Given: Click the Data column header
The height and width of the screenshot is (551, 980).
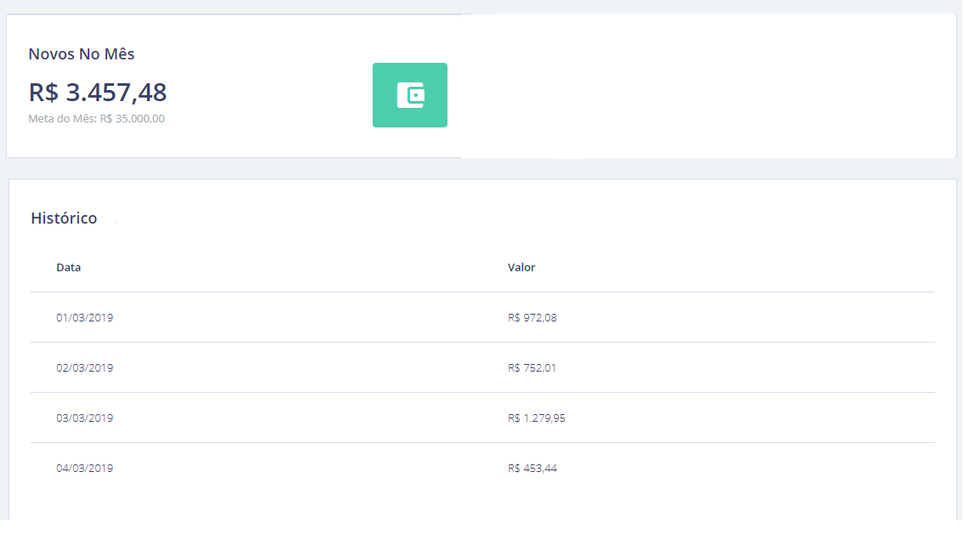Looking at the screenshot, I should (x=68, y=267).
